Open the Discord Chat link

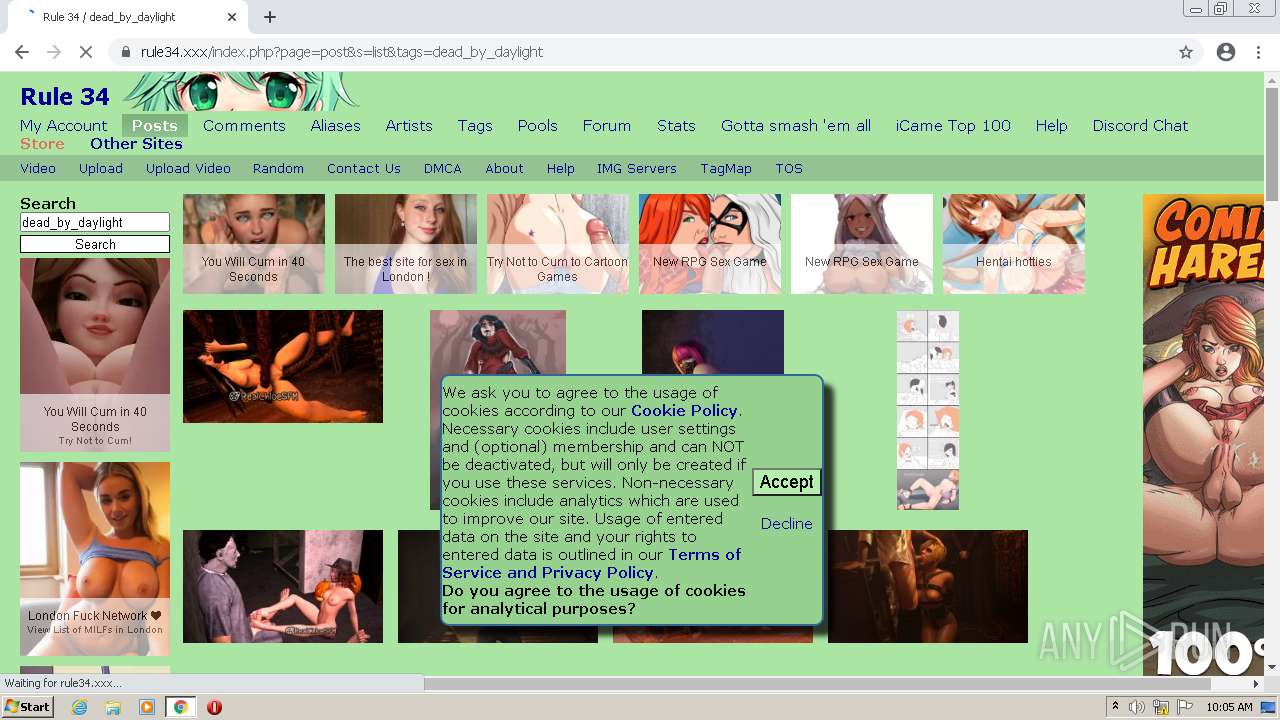1140,126
